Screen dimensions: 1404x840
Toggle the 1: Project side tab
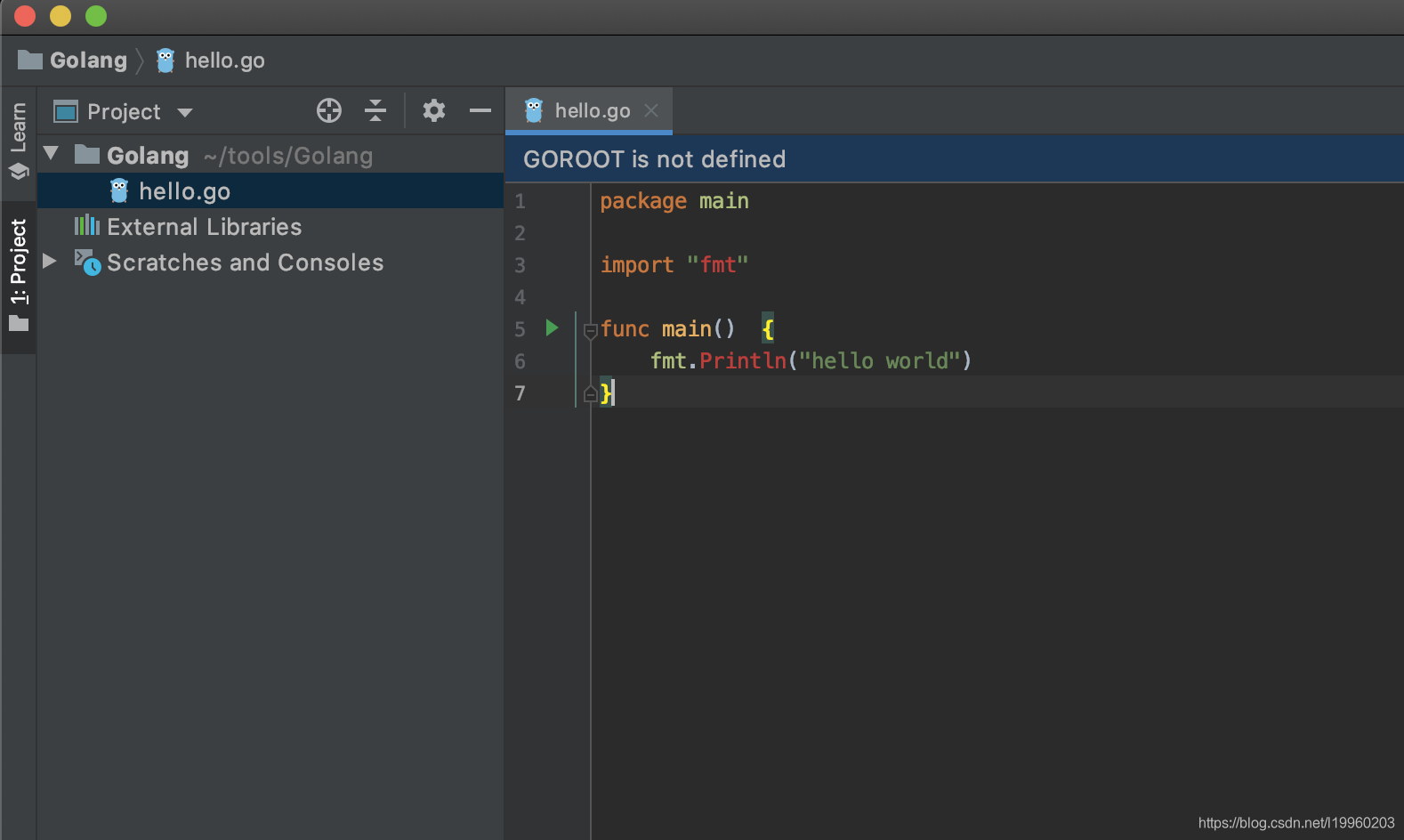coord(18,276)
